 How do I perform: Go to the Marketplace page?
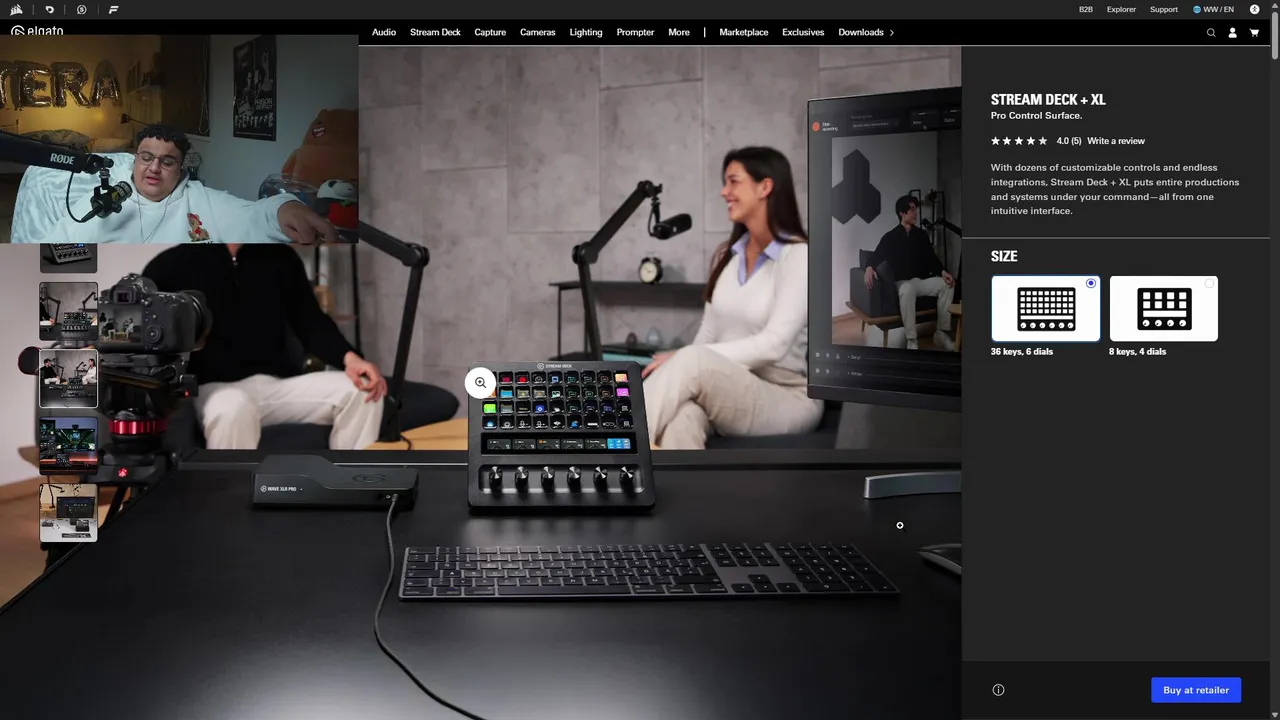pos(744,32)
